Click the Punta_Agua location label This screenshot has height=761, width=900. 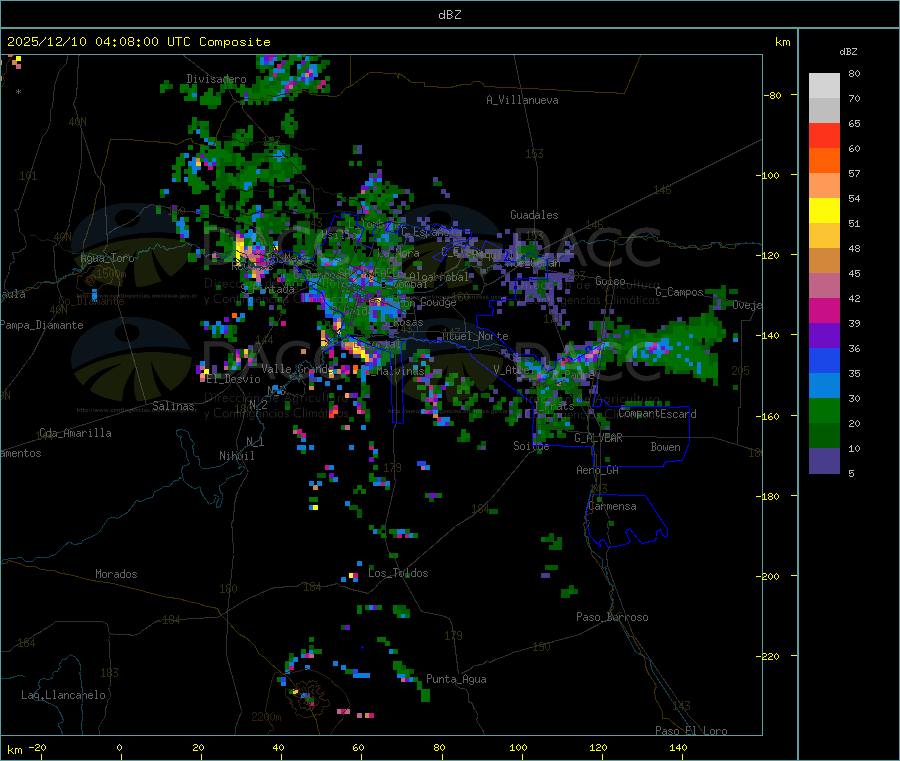pos(456,679)
